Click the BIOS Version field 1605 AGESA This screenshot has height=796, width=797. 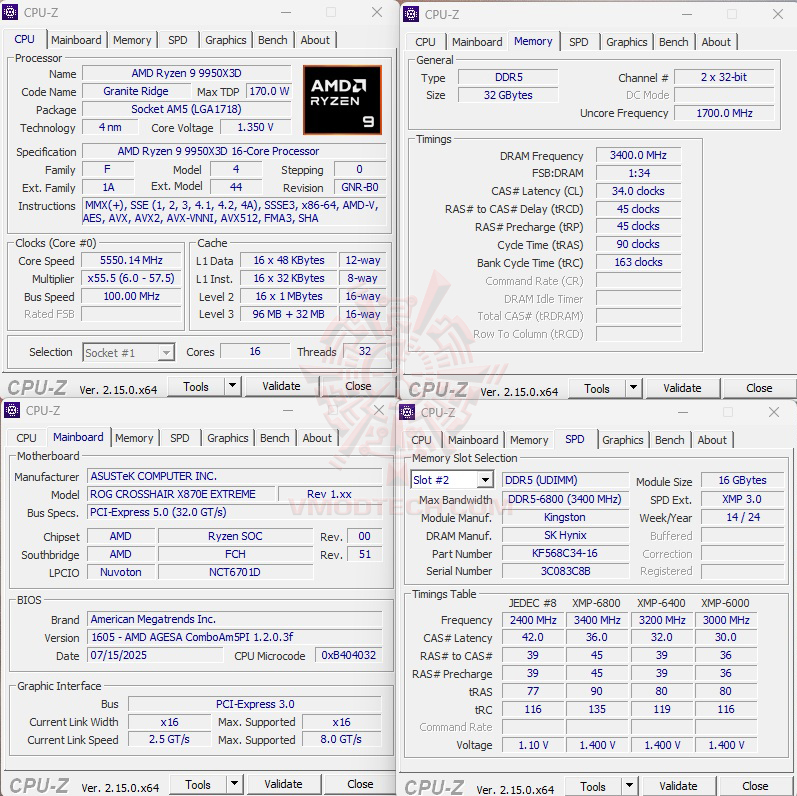tap(234, 637)
